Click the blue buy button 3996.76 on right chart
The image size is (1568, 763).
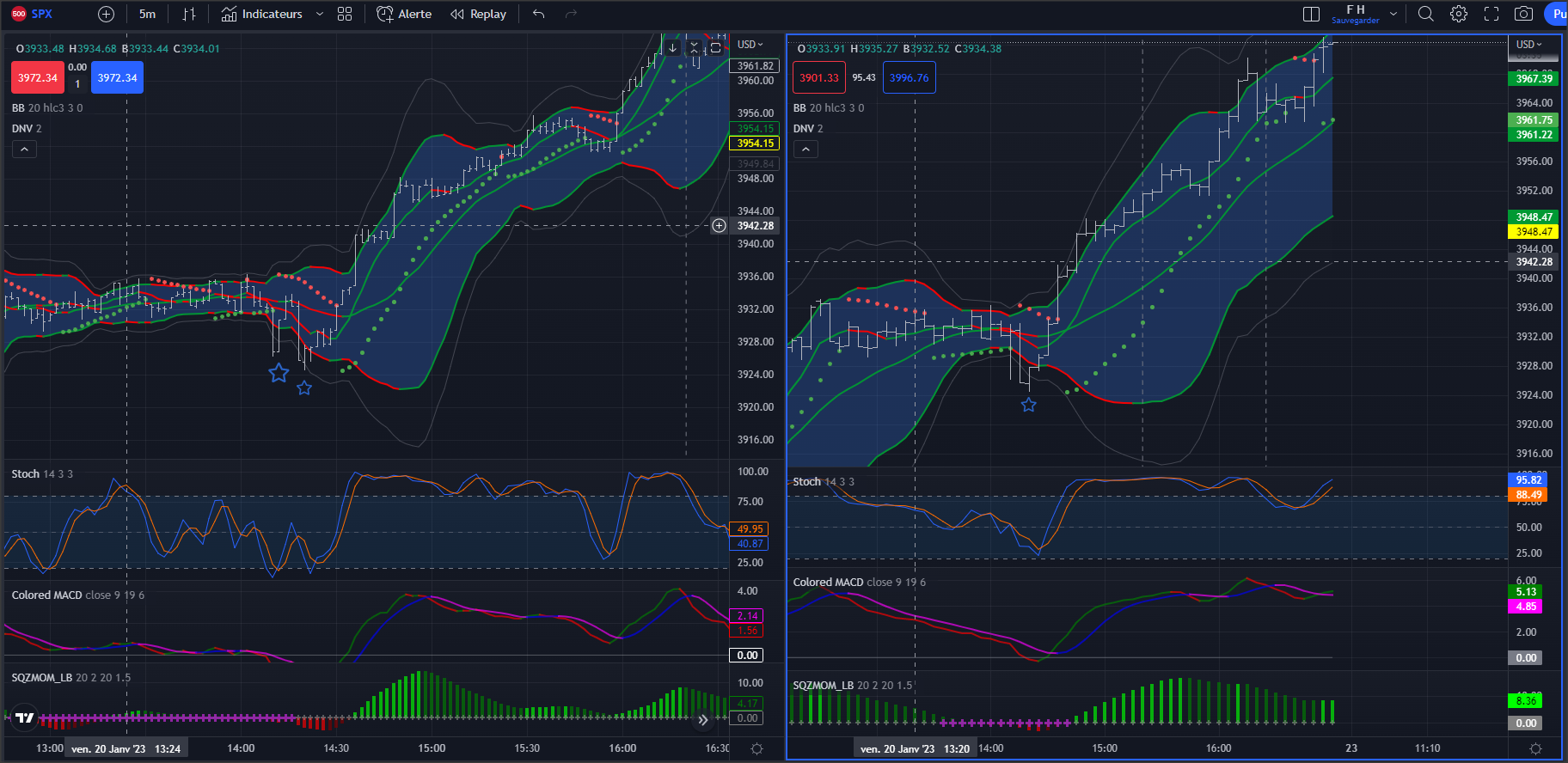pyautogui.click(x=909, y=77)
